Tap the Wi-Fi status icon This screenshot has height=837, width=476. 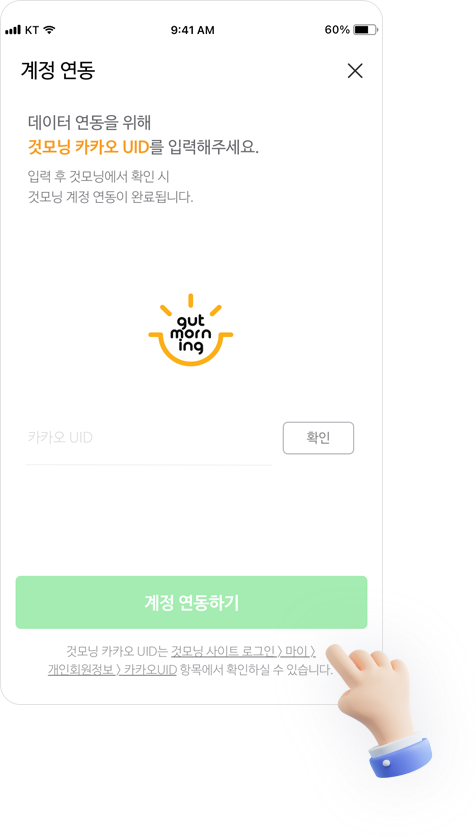[x=50, y=30]
